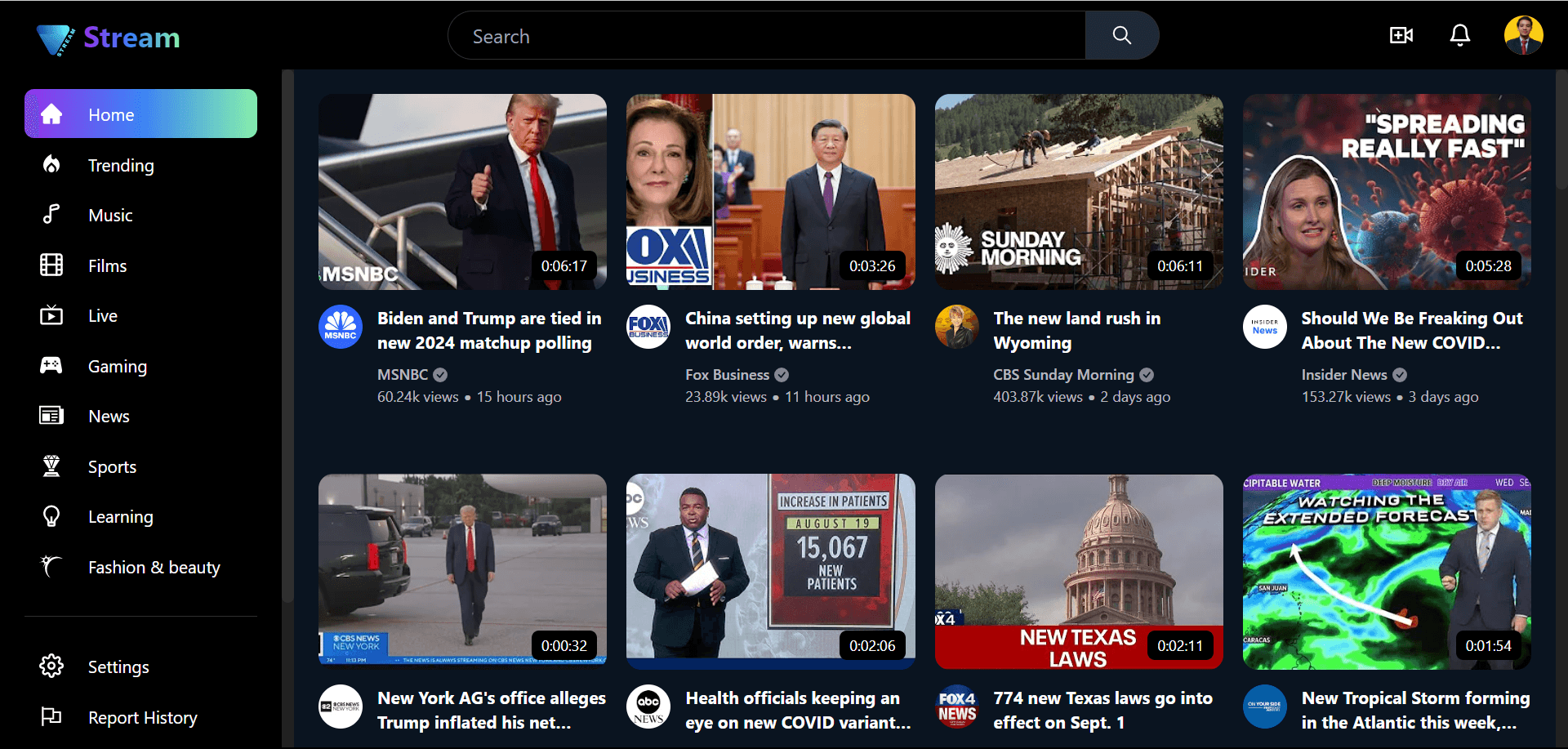
Task: Click the Report History flag icon
Action: tap(51, 717)
